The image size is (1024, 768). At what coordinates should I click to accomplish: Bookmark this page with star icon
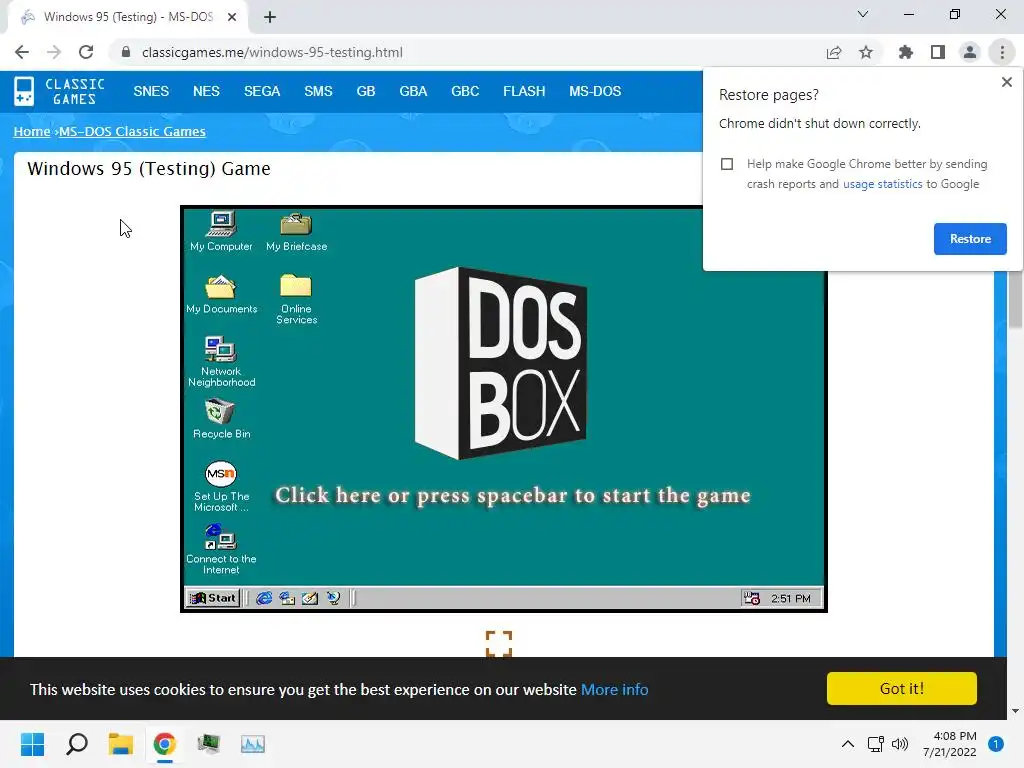[x=866, y=52]
